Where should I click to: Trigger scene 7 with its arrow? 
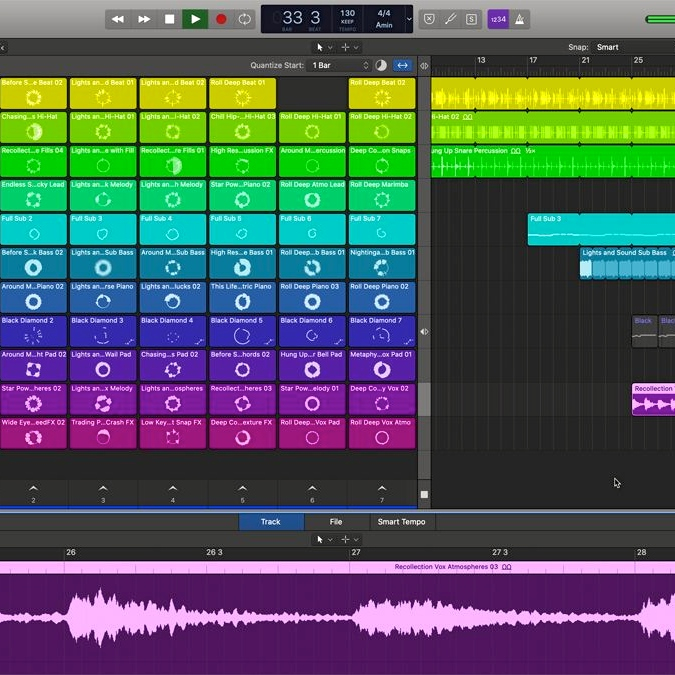click(x=382, y=489)
